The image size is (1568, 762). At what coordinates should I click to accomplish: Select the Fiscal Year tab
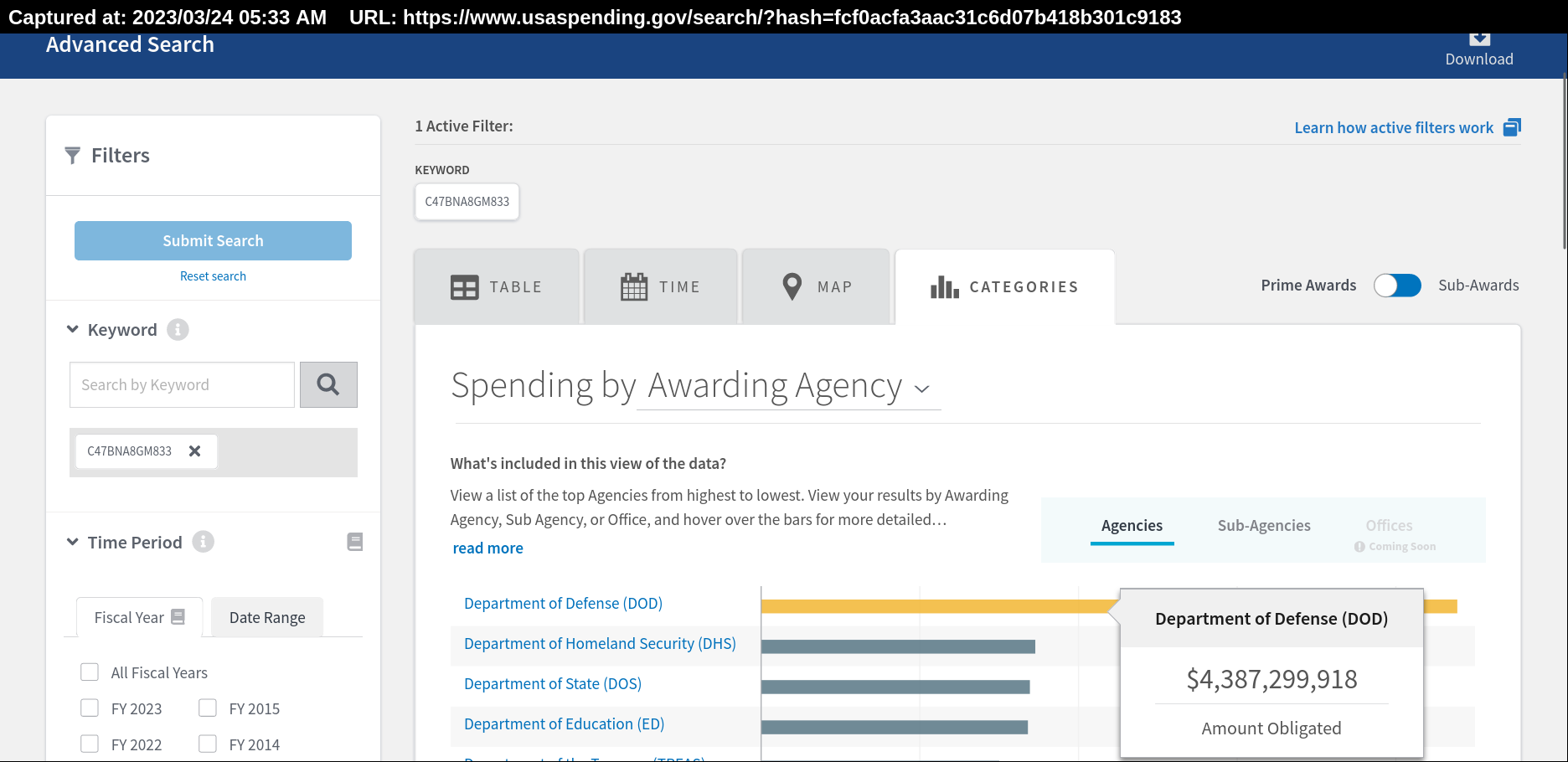click(139, 617)
